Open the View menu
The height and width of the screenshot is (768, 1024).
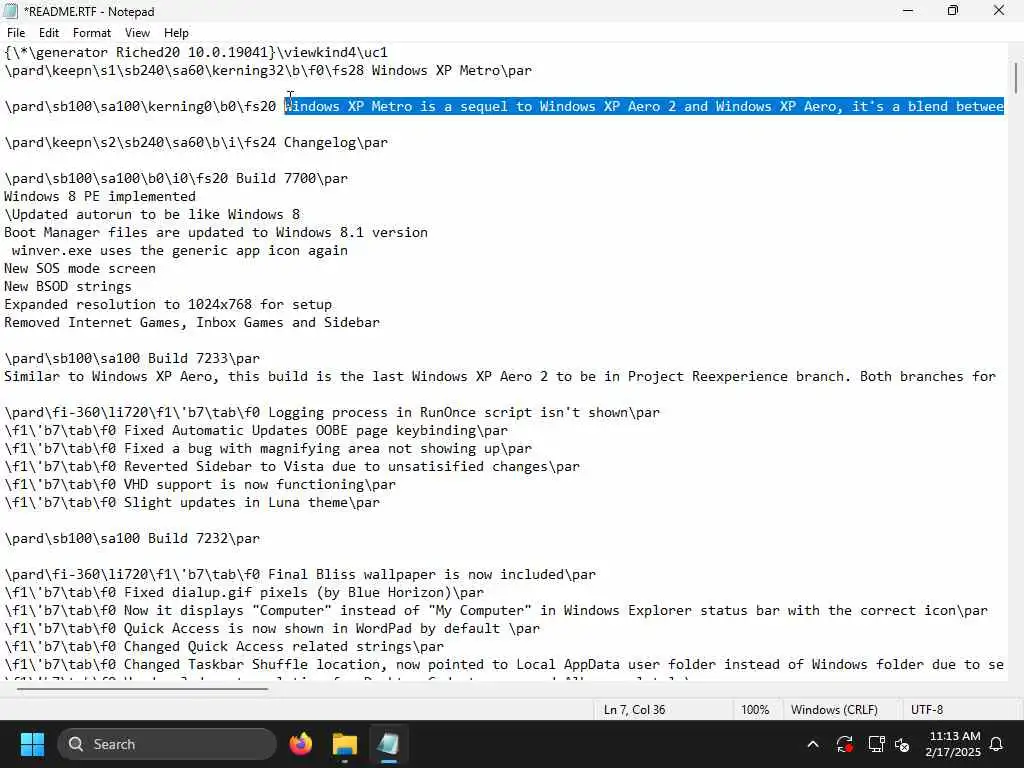(x=137, y=33)
